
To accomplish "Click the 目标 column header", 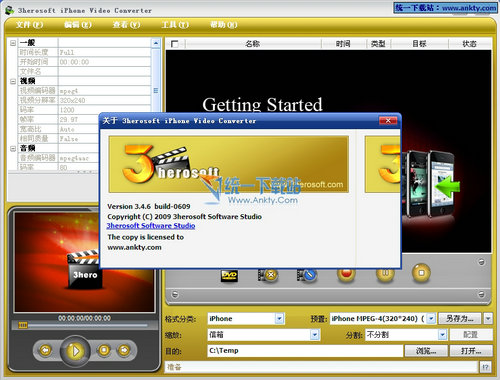I will click(x=419, y=44).
